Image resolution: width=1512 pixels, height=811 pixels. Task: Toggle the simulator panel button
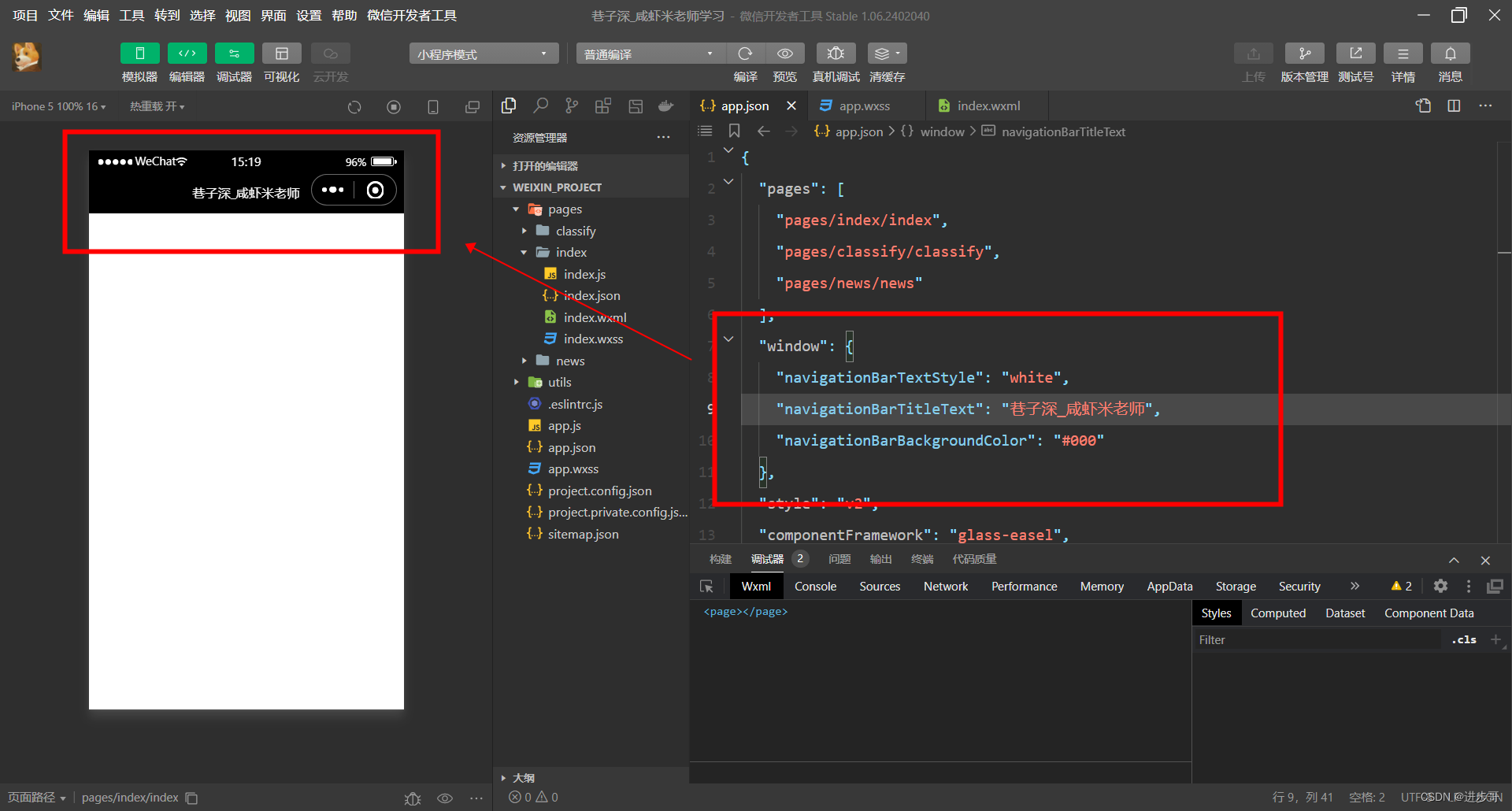click(139, 54)
